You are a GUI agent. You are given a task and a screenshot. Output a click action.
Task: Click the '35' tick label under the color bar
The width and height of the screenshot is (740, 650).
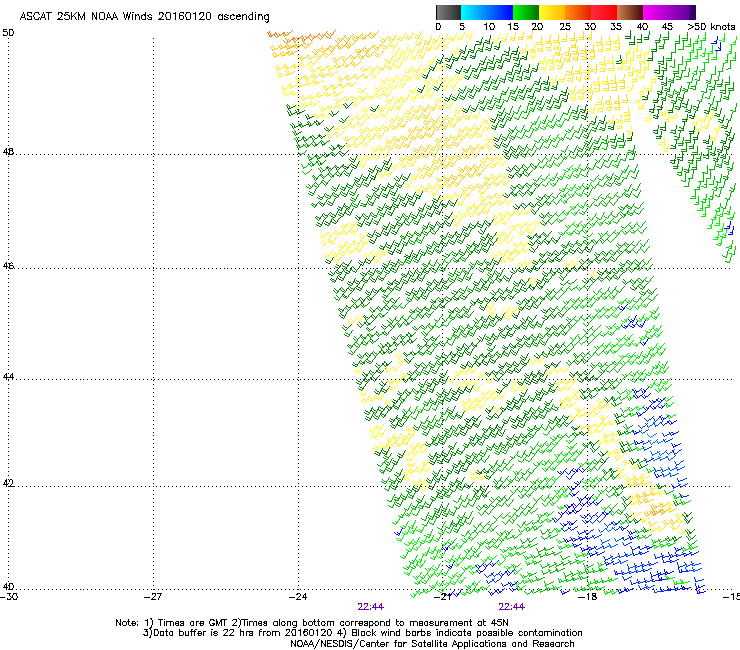616,27
